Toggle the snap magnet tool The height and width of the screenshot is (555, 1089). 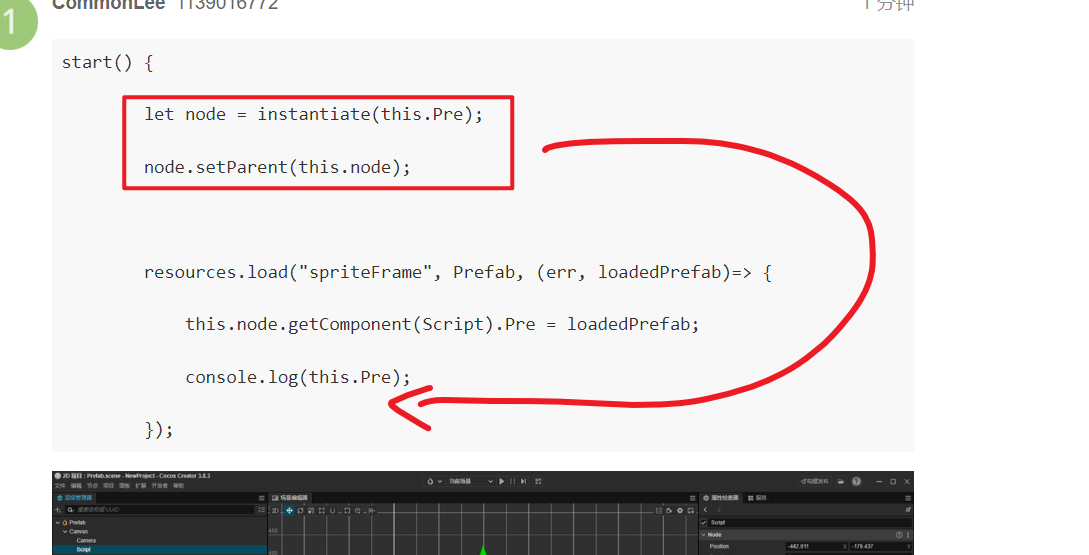click(x=332, y=511)
